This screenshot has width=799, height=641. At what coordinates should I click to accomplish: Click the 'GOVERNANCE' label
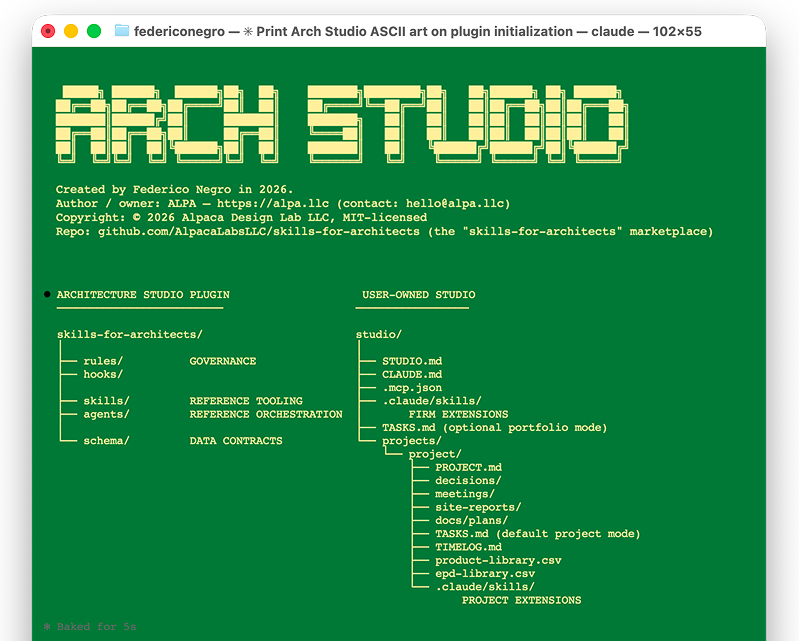point(223,361)
